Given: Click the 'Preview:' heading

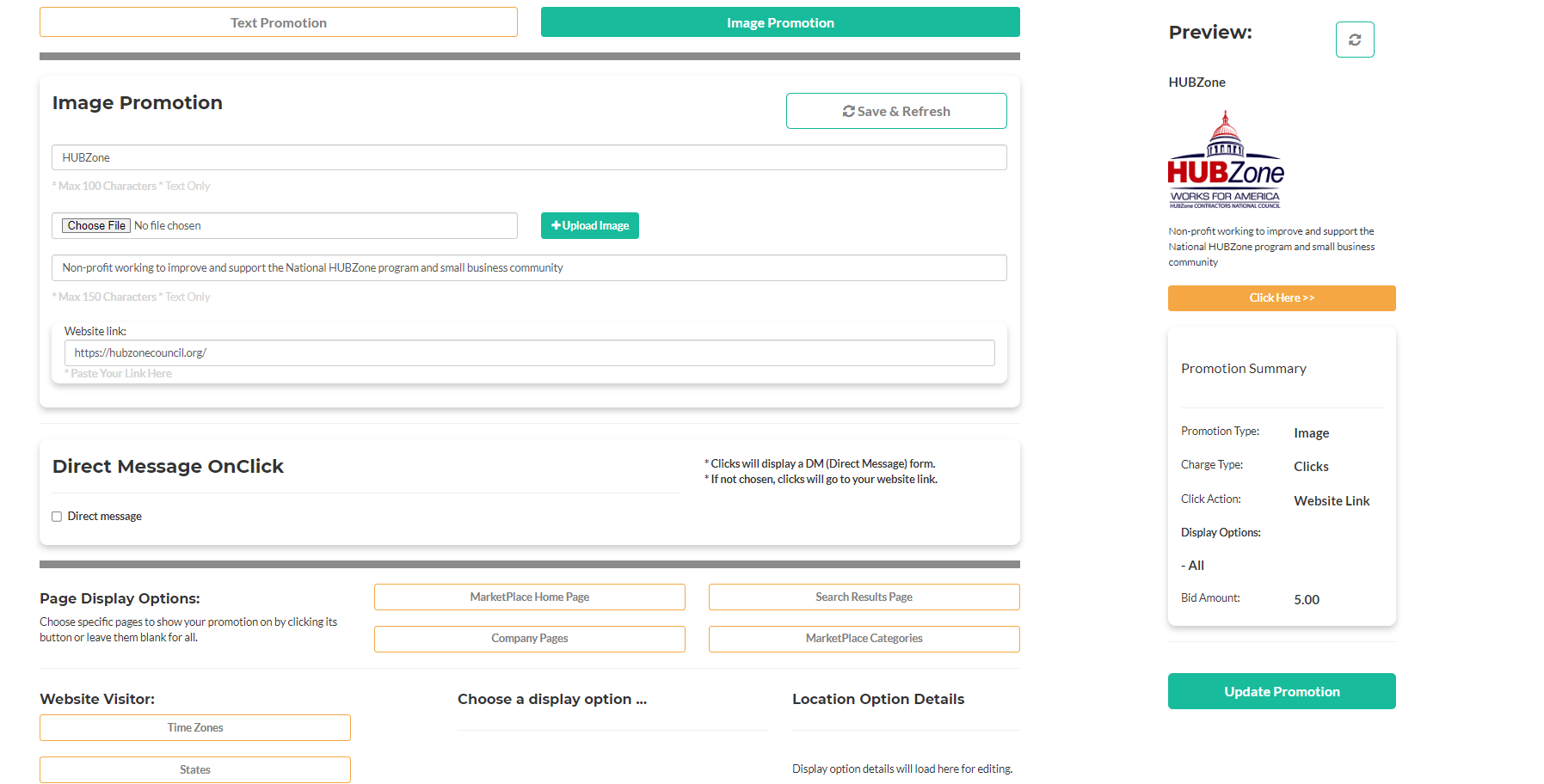Looking at the screenshot, I should pos(1210,32).
